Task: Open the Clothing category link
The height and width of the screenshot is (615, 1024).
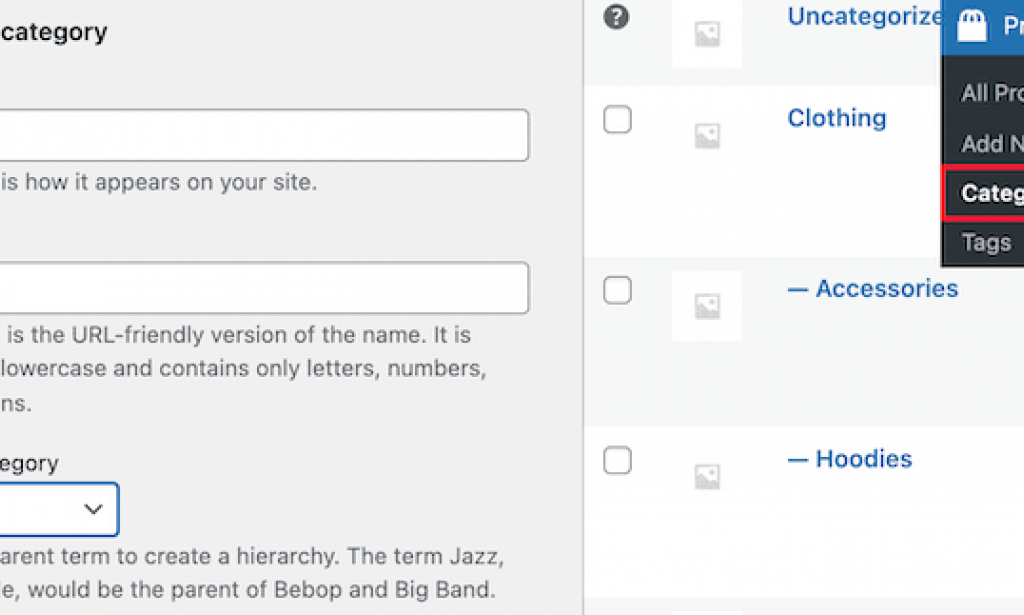Action: (837, 118)
